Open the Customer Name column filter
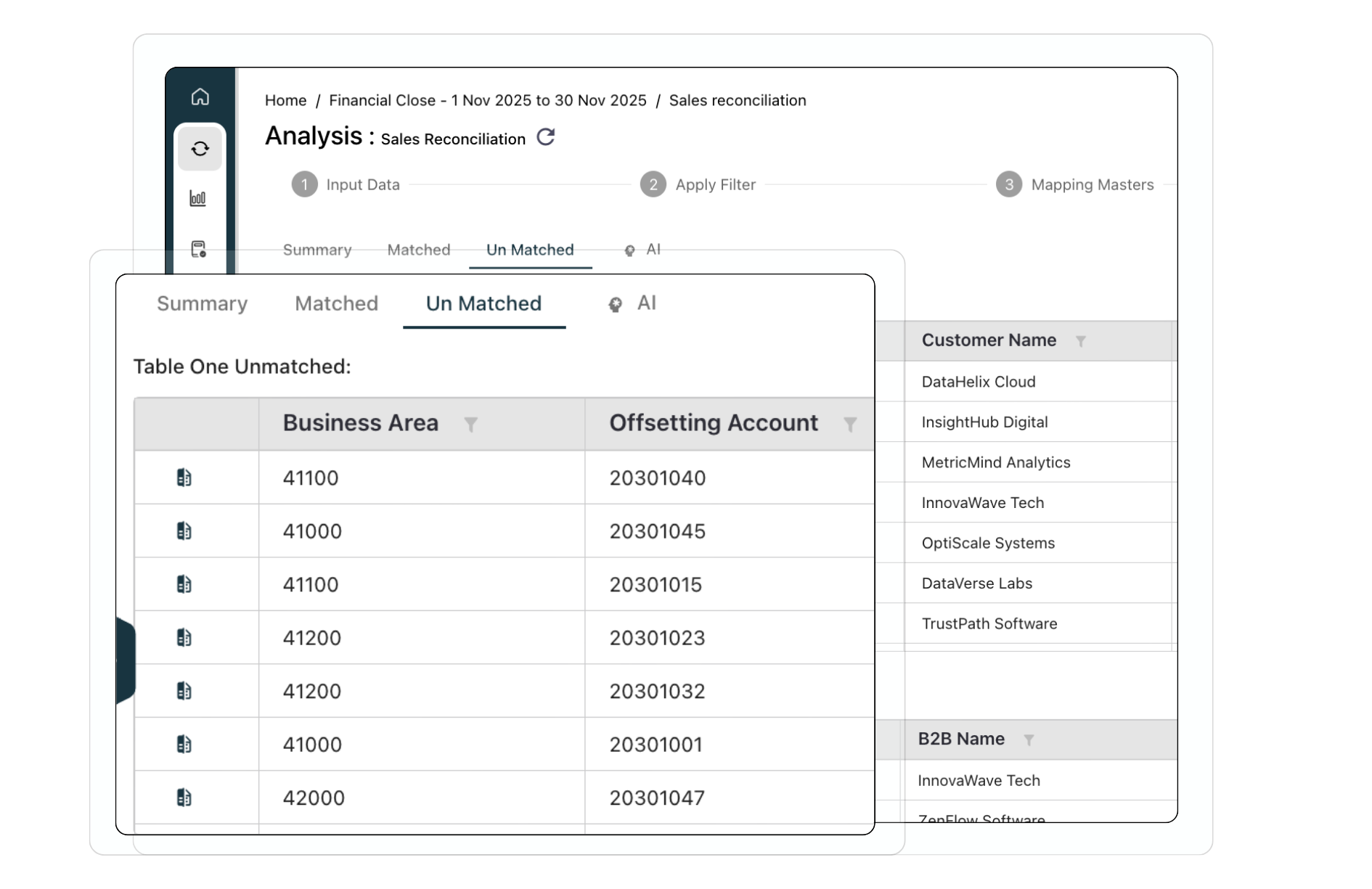The image size is (1372, 889). [1080, 341]
